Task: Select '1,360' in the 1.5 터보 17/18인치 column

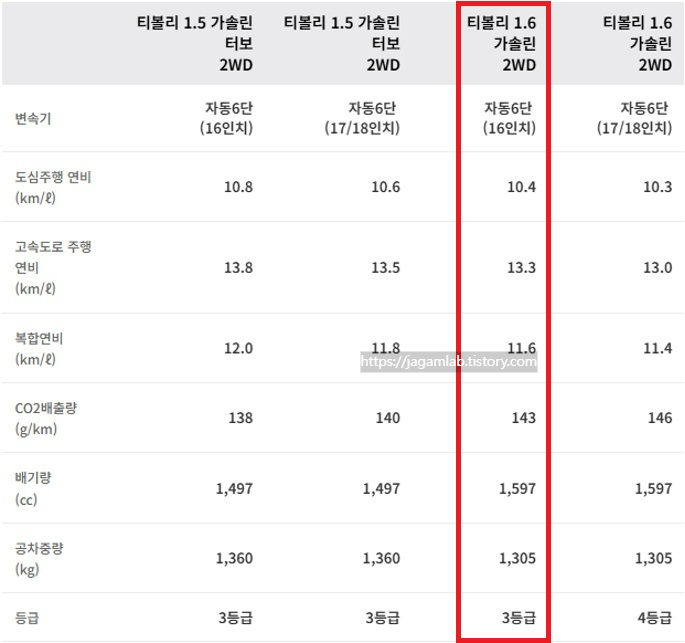Action: click(382, 558)
